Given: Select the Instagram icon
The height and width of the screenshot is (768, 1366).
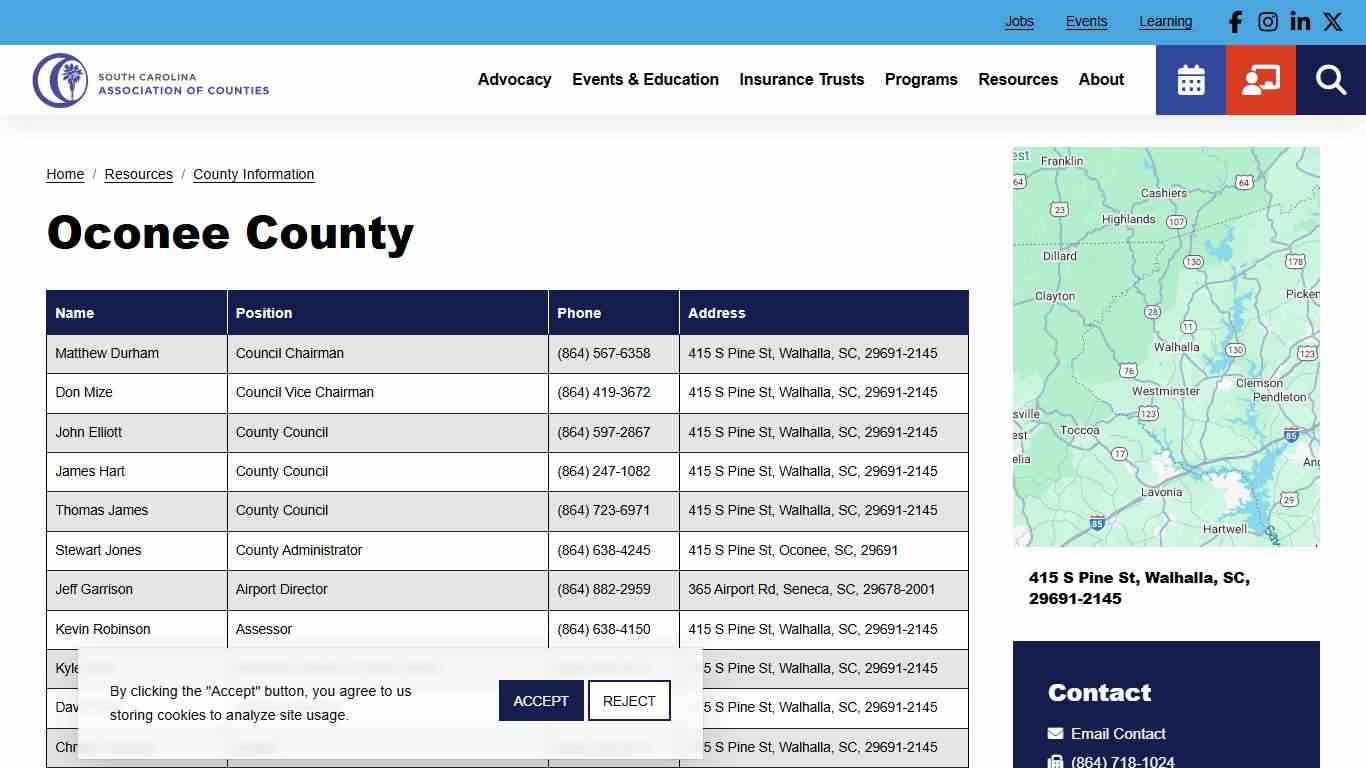Looking at the screenshot, I should click(x=1267, y=21).
